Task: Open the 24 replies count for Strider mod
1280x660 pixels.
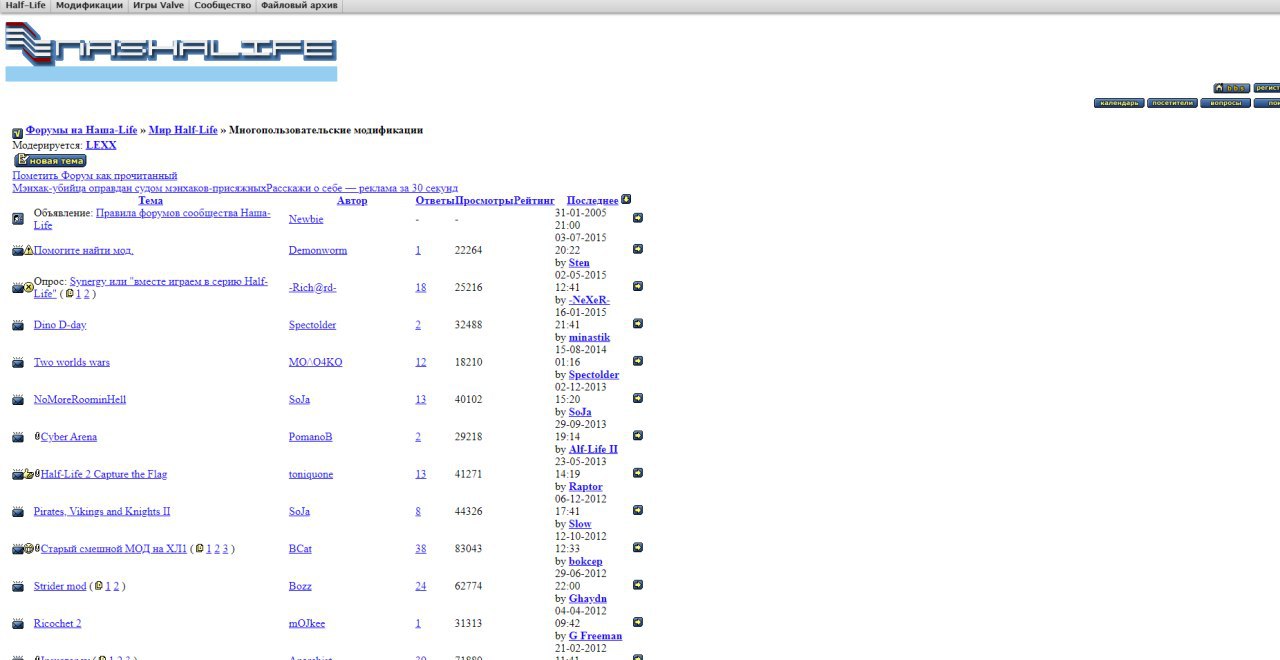Action: [x=421, y=586]
